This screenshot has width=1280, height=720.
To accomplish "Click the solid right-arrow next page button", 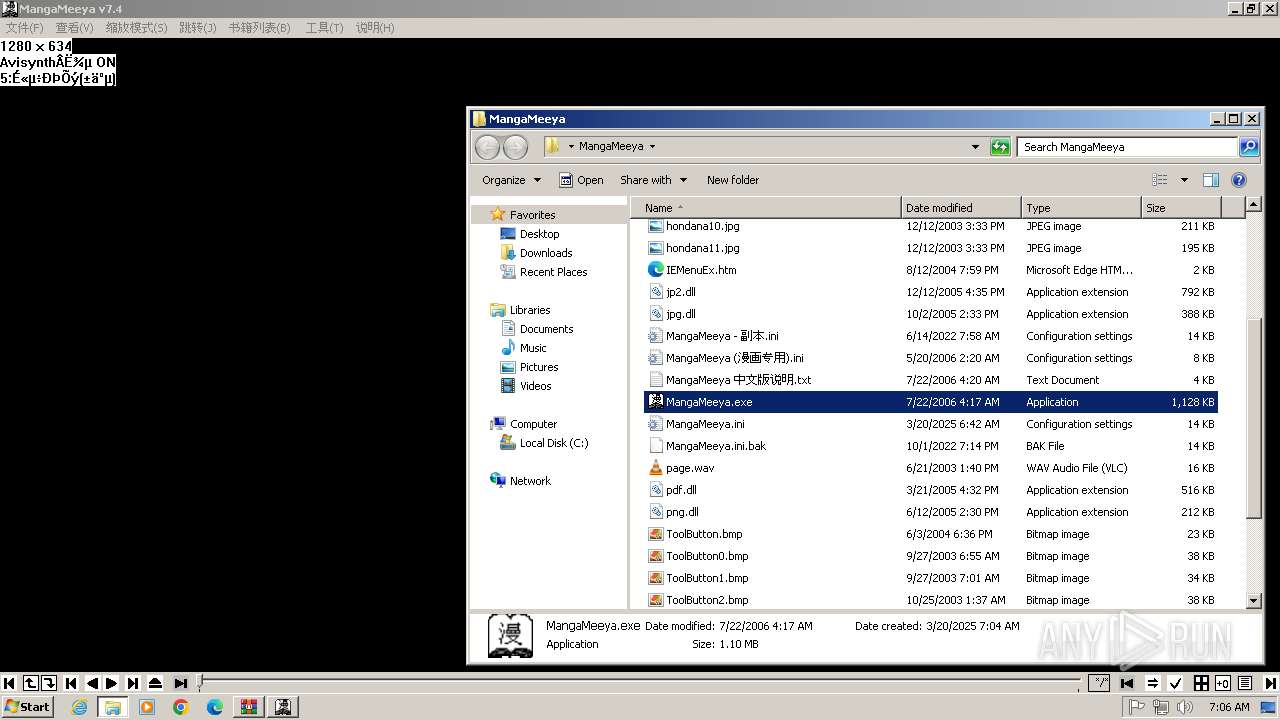I will pyautogui.click(x=111, y=683).
